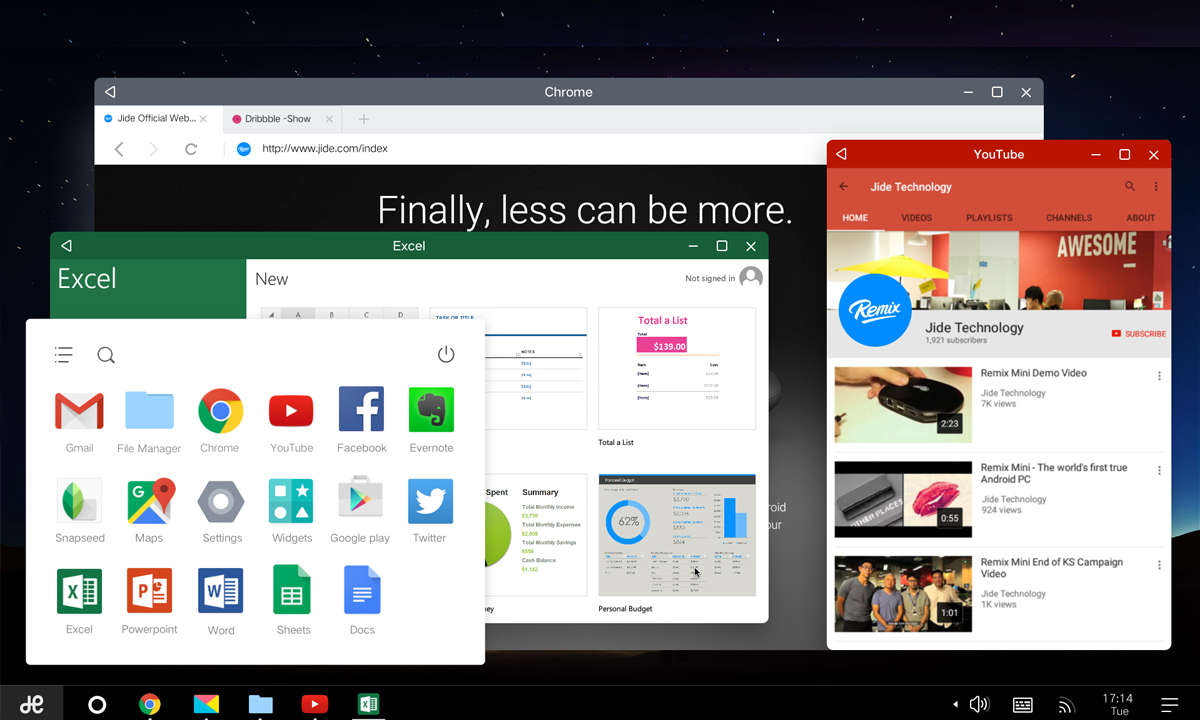Click the circle home button in taskbar
Image resolution: width=1200 pixels, height=720 pixels.
[x=97, y=704]
